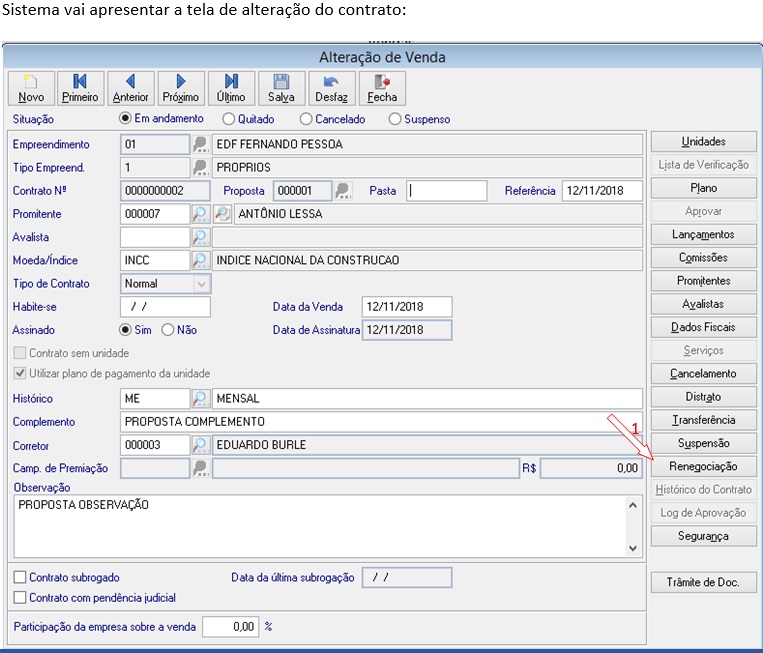Click the Distrato button
Image resolution: width=763 pixels, height=653 pixels.
[703, 397]
